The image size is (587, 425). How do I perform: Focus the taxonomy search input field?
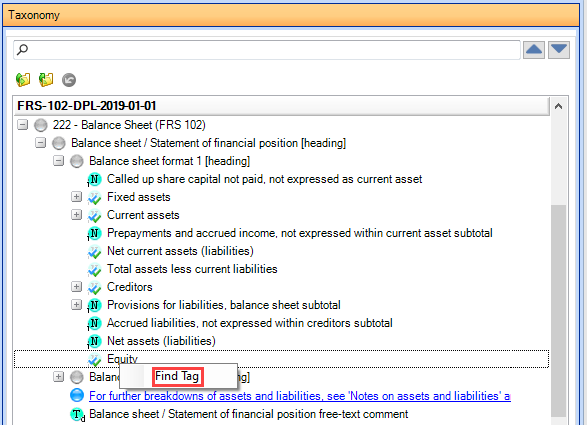(267, 50)
